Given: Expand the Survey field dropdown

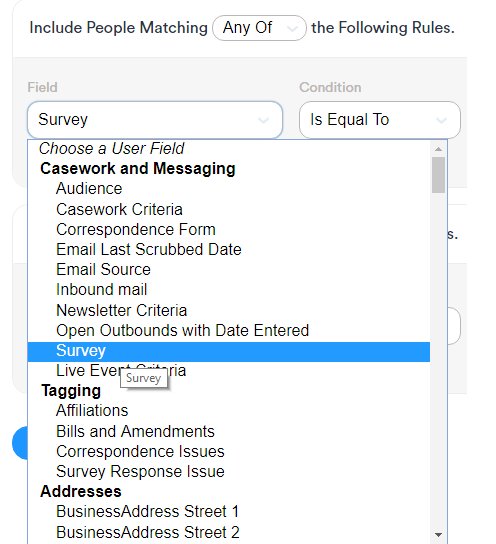Looking at the screenshot, I should pos(155,120).
